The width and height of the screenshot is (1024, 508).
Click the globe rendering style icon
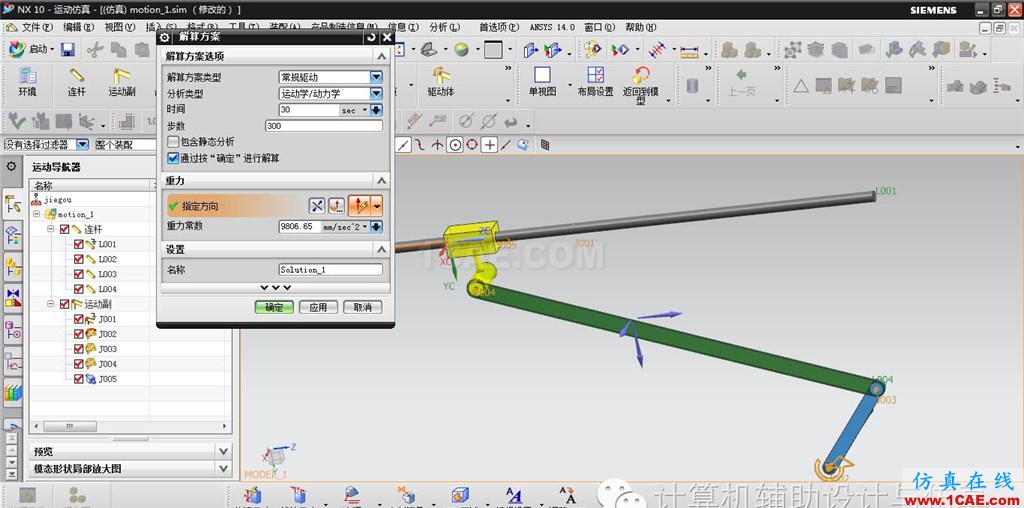click(x=462, y=50)
